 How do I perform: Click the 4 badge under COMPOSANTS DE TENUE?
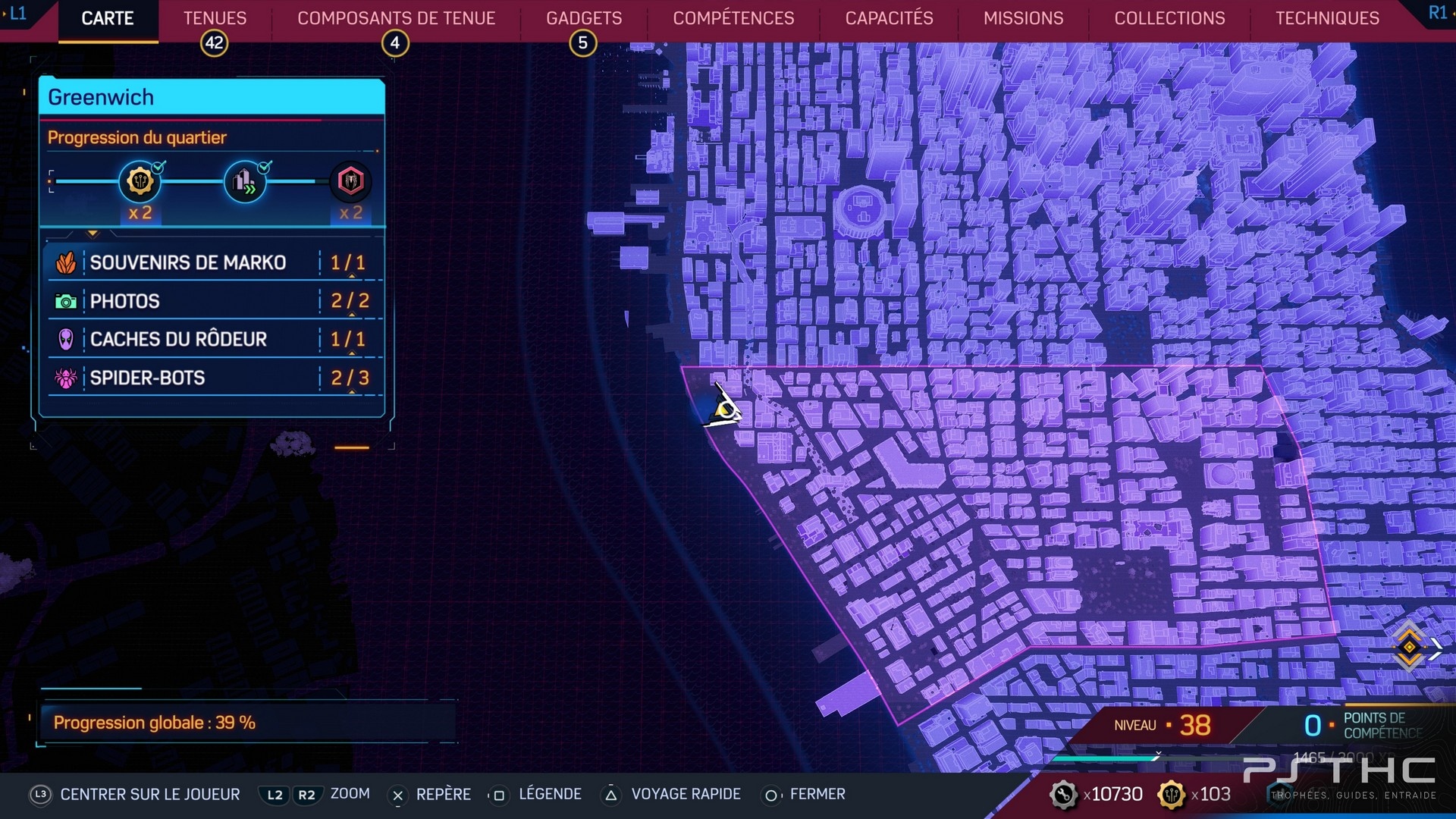(x=394, y=43)
